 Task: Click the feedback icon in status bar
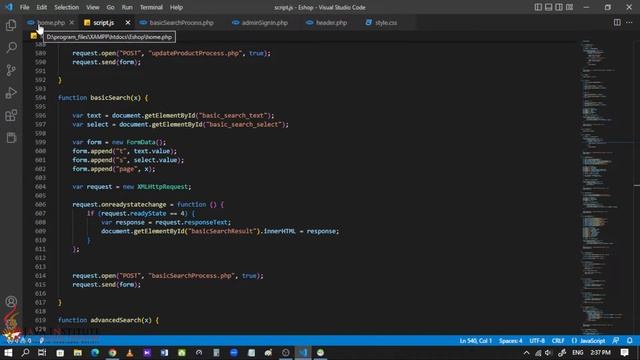pos(616,340)
